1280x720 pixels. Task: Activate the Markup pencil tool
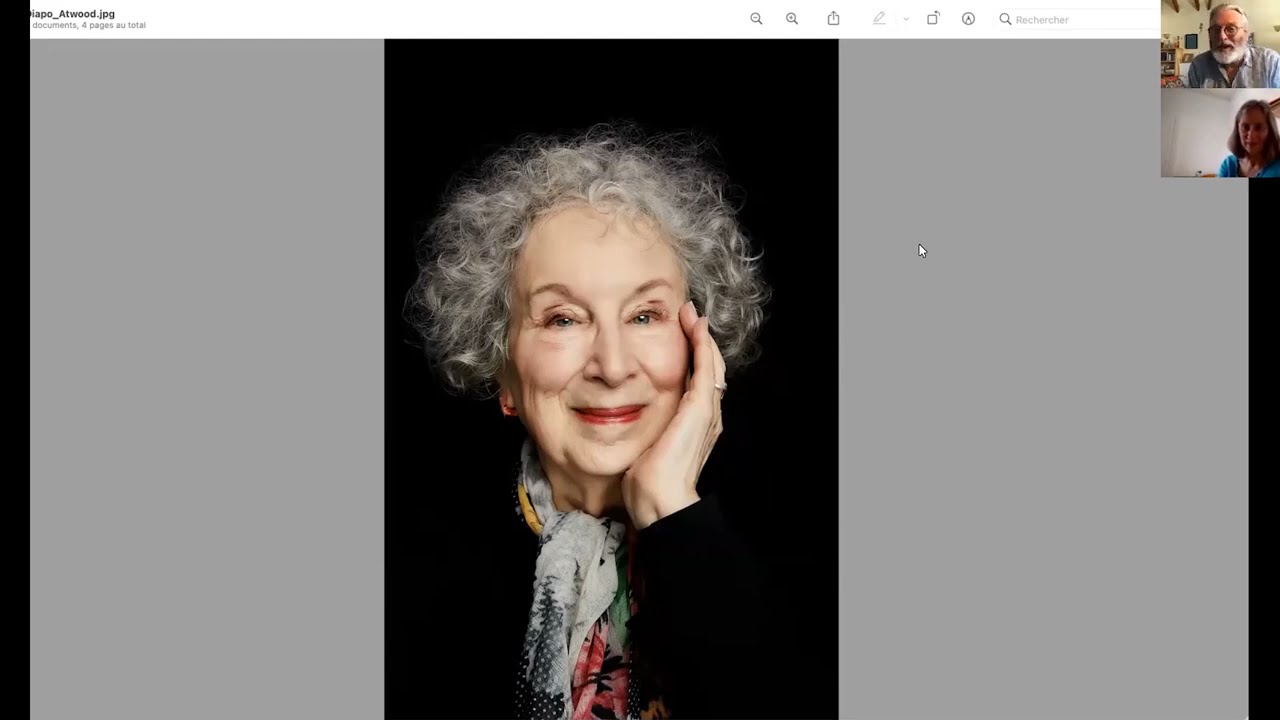[879, 19]
